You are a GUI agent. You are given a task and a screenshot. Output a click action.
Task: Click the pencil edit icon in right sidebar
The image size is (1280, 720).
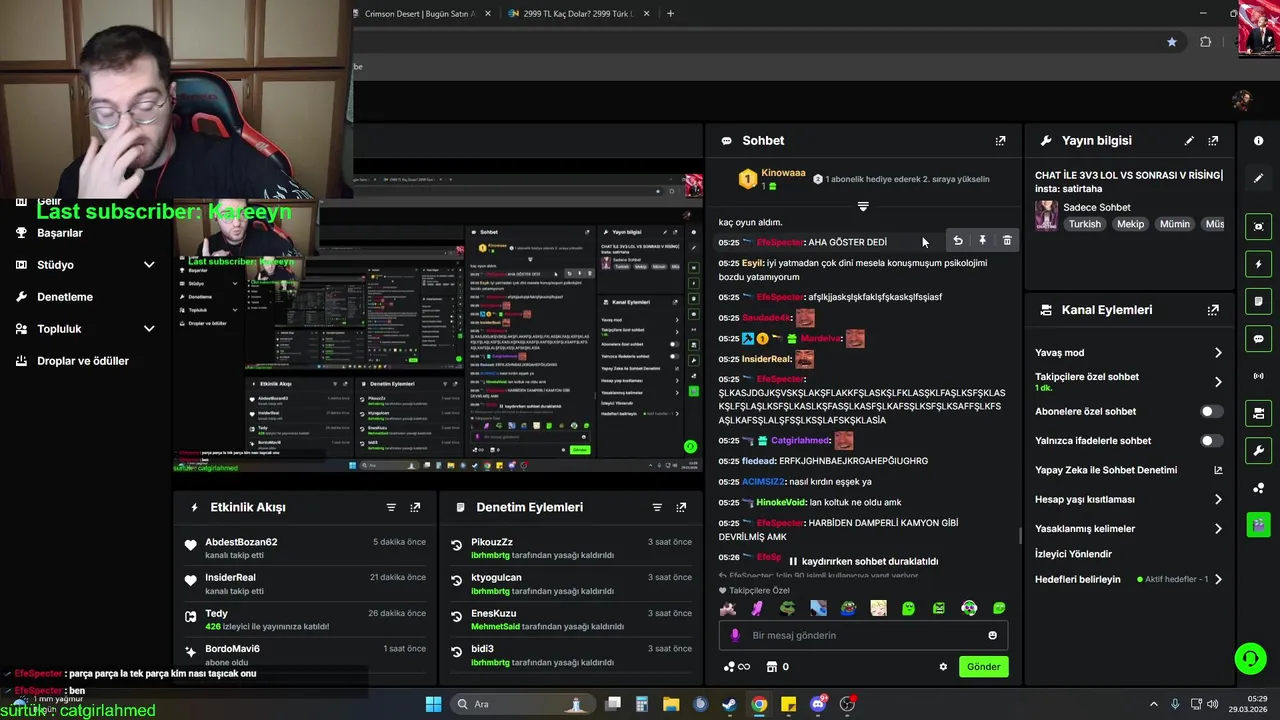tap(1258, 178)
